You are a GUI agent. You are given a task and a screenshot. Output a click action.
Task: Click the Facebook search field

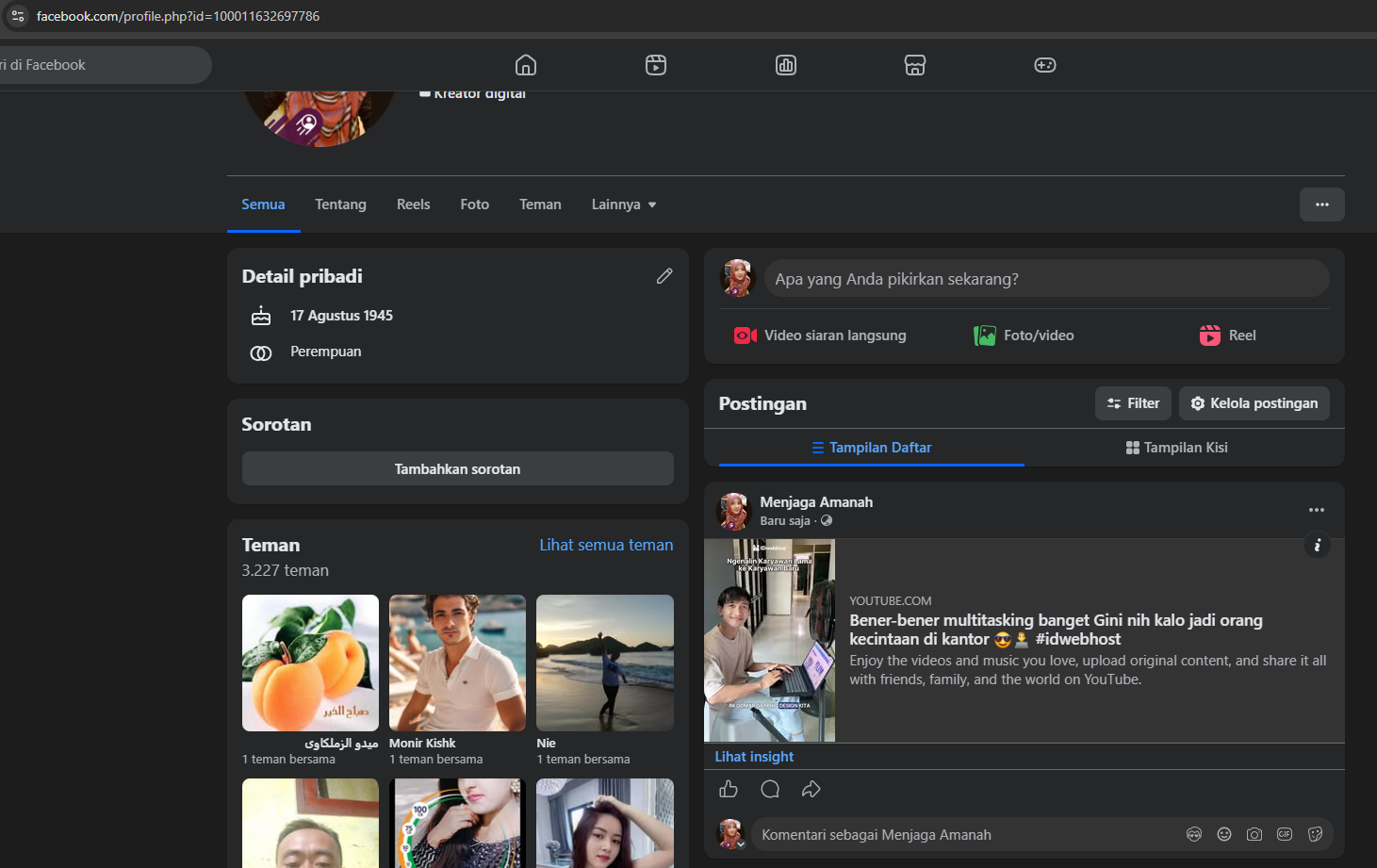[106, 65]
